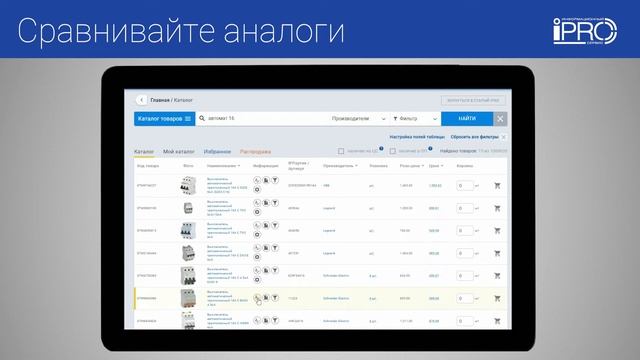Screen dimensions: 640x360
Task: Click info badge next to second availability checkbox
Action: pos(430,149)
